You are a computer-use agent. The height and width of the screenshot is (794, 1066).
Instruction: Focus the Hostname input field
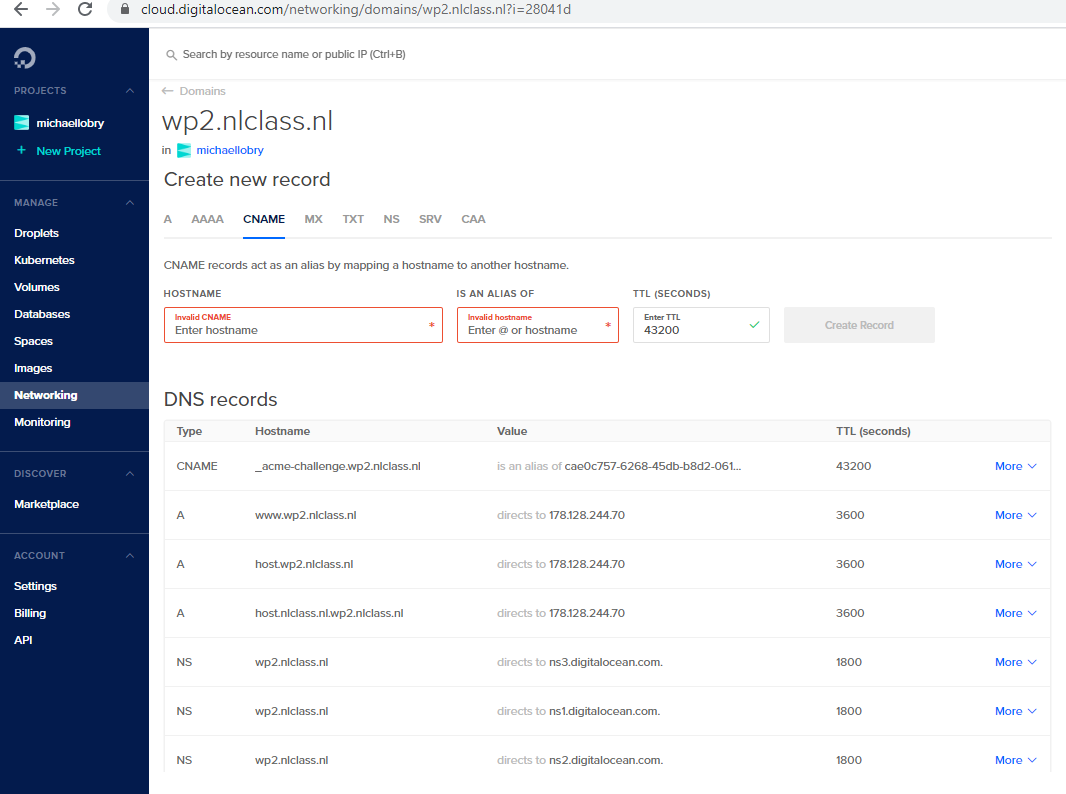point(303,325)
